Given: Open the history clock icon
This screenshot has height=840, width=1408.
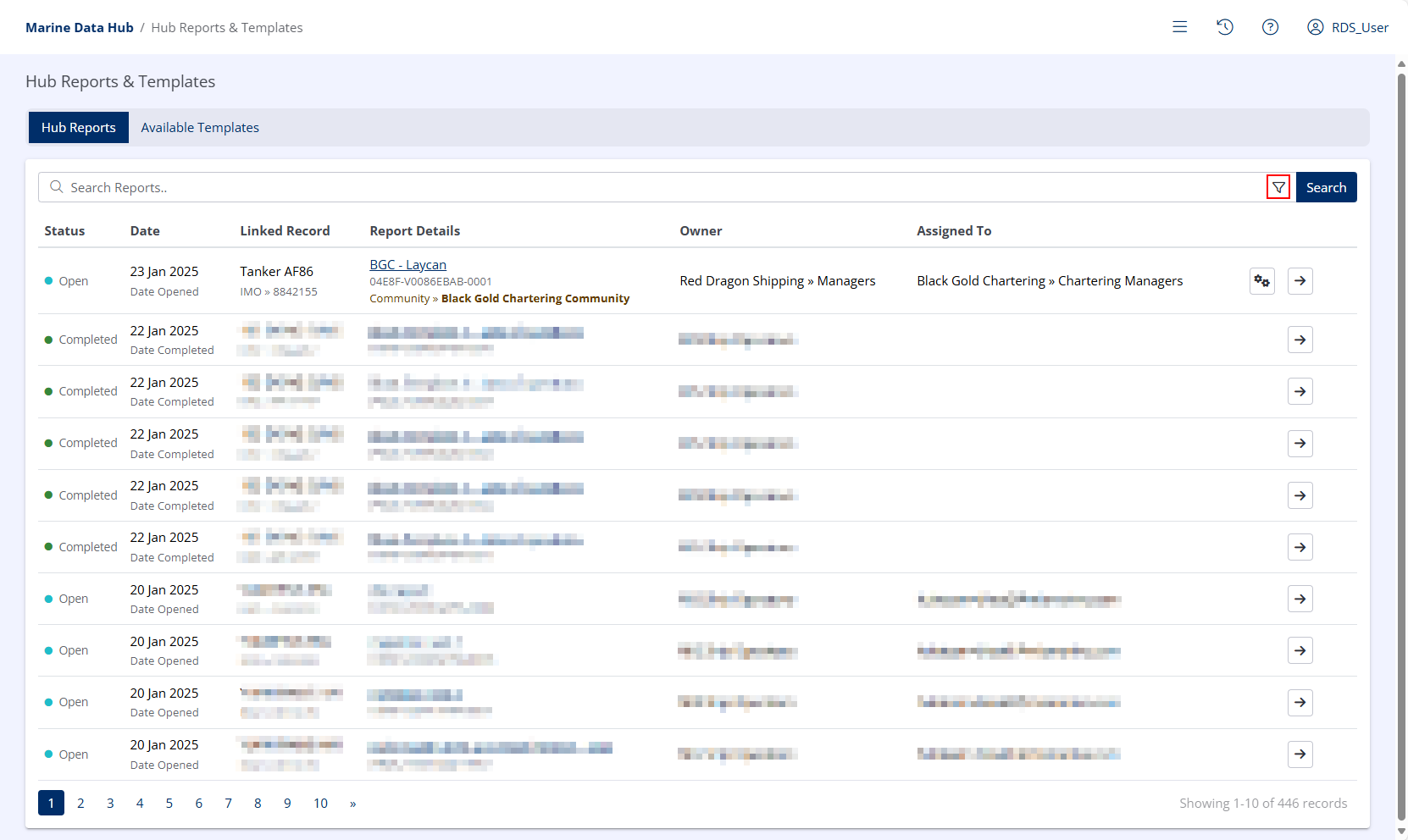Looking at the screenshot, I should [1224, 27].
